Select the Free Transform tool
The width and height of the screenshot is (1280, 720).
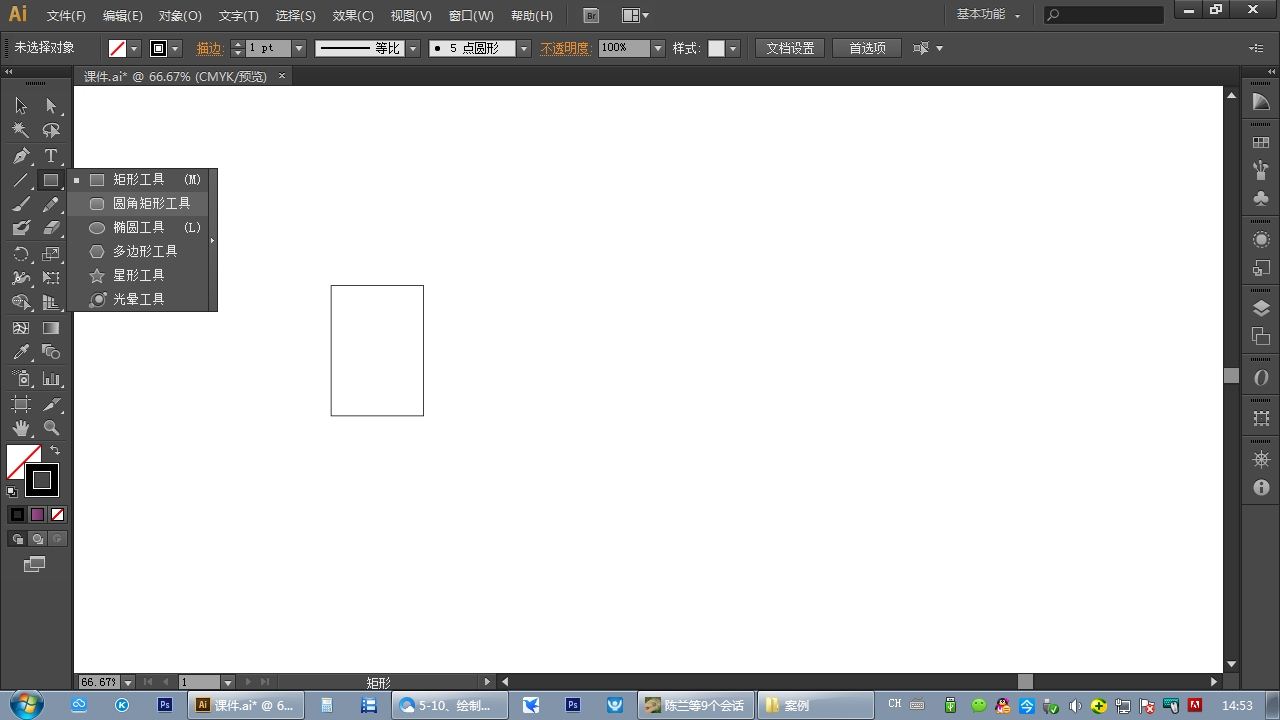51,278
